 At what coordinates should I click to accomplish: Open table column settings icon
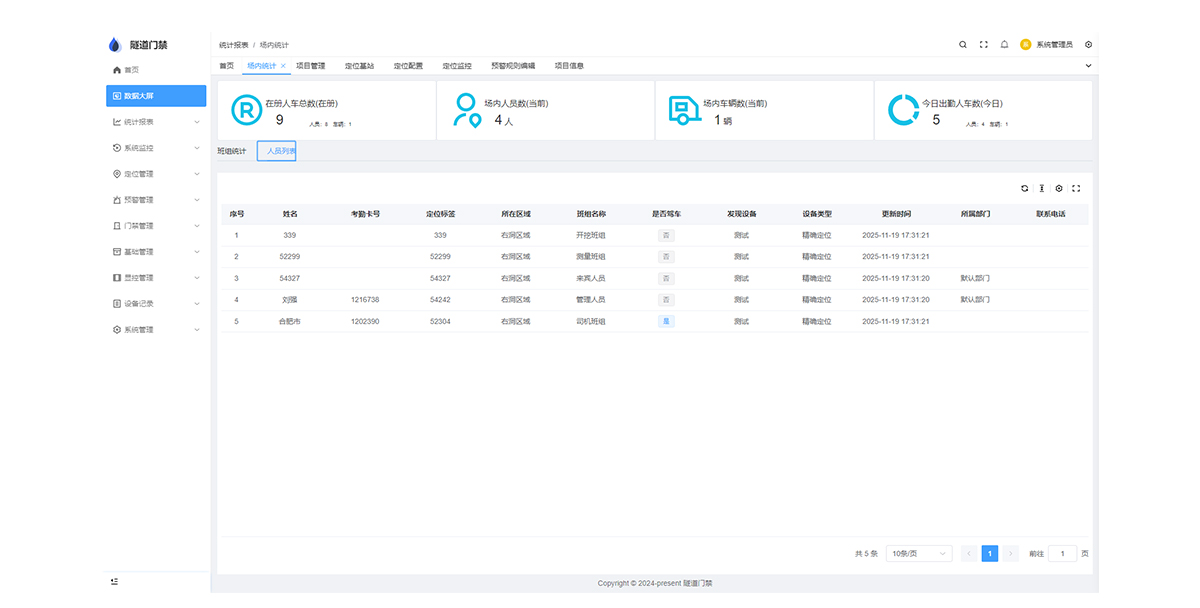[1059, 188]
